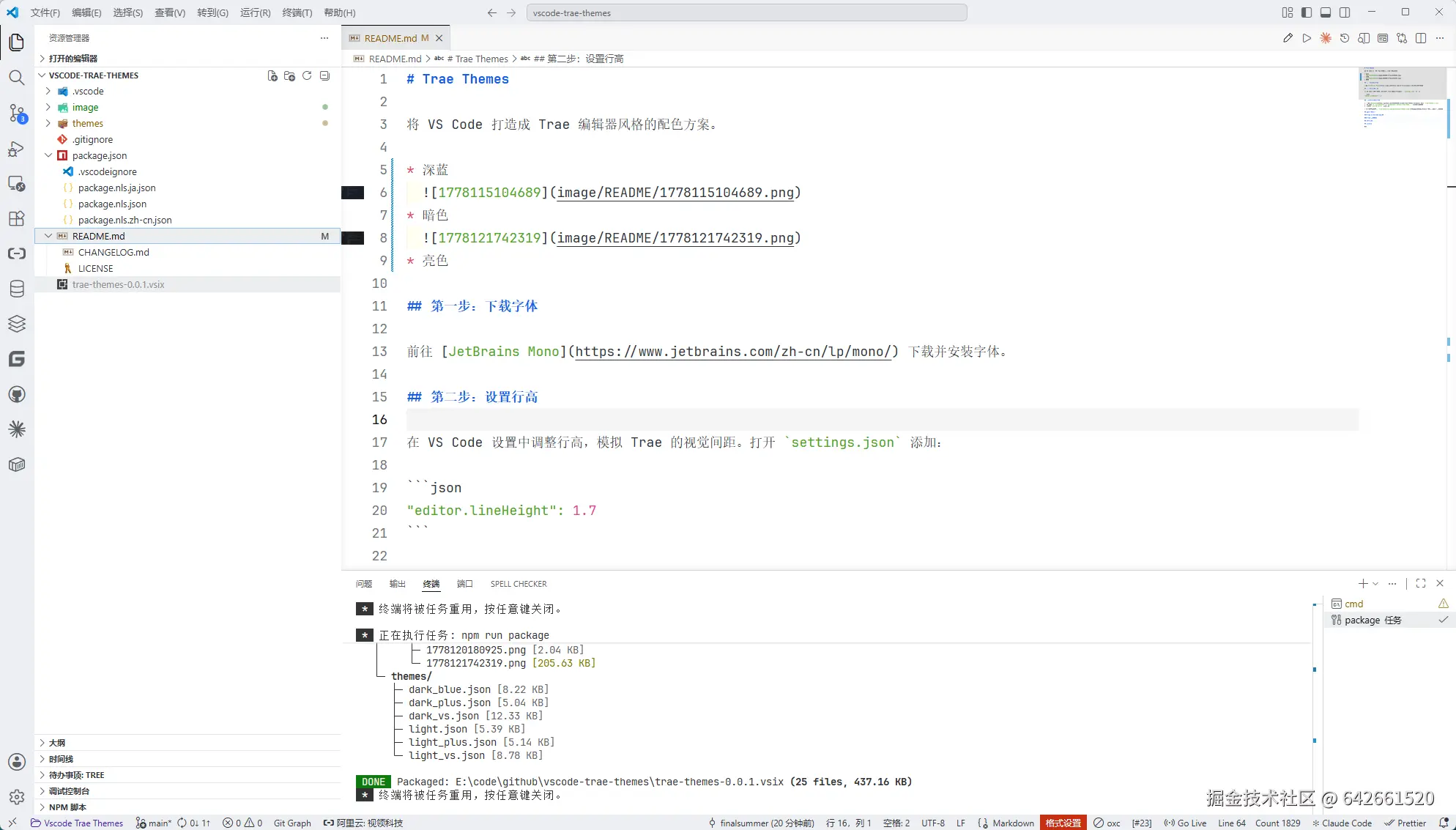Click the compare changes icon in editor toolbar

coord(1402,38)
